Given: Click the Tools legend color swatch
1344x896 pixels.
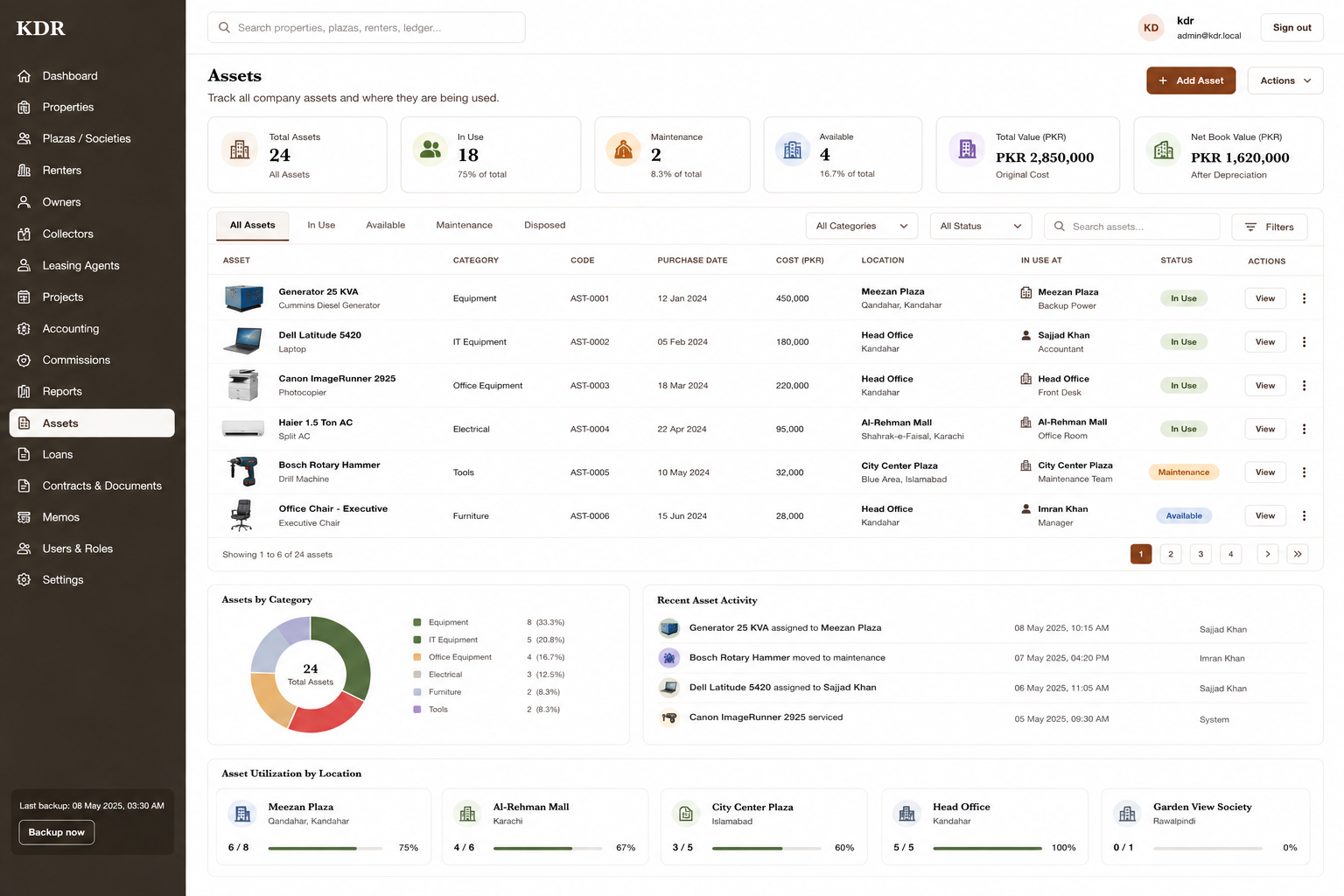Looking at the screenshot, I should [417, 710].
